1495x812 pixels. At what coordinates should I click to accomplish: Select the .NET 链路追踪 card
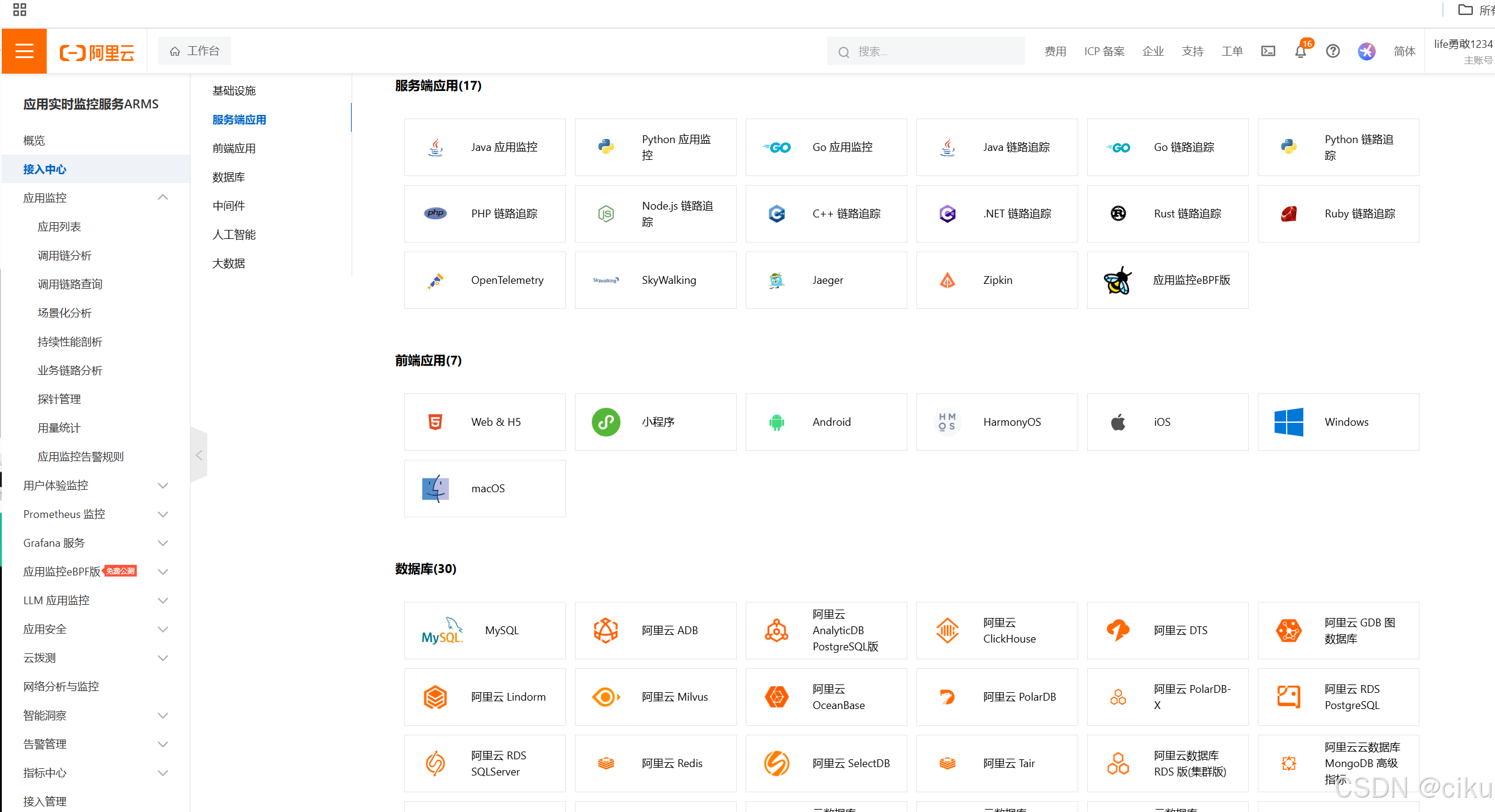coord(997,214)
